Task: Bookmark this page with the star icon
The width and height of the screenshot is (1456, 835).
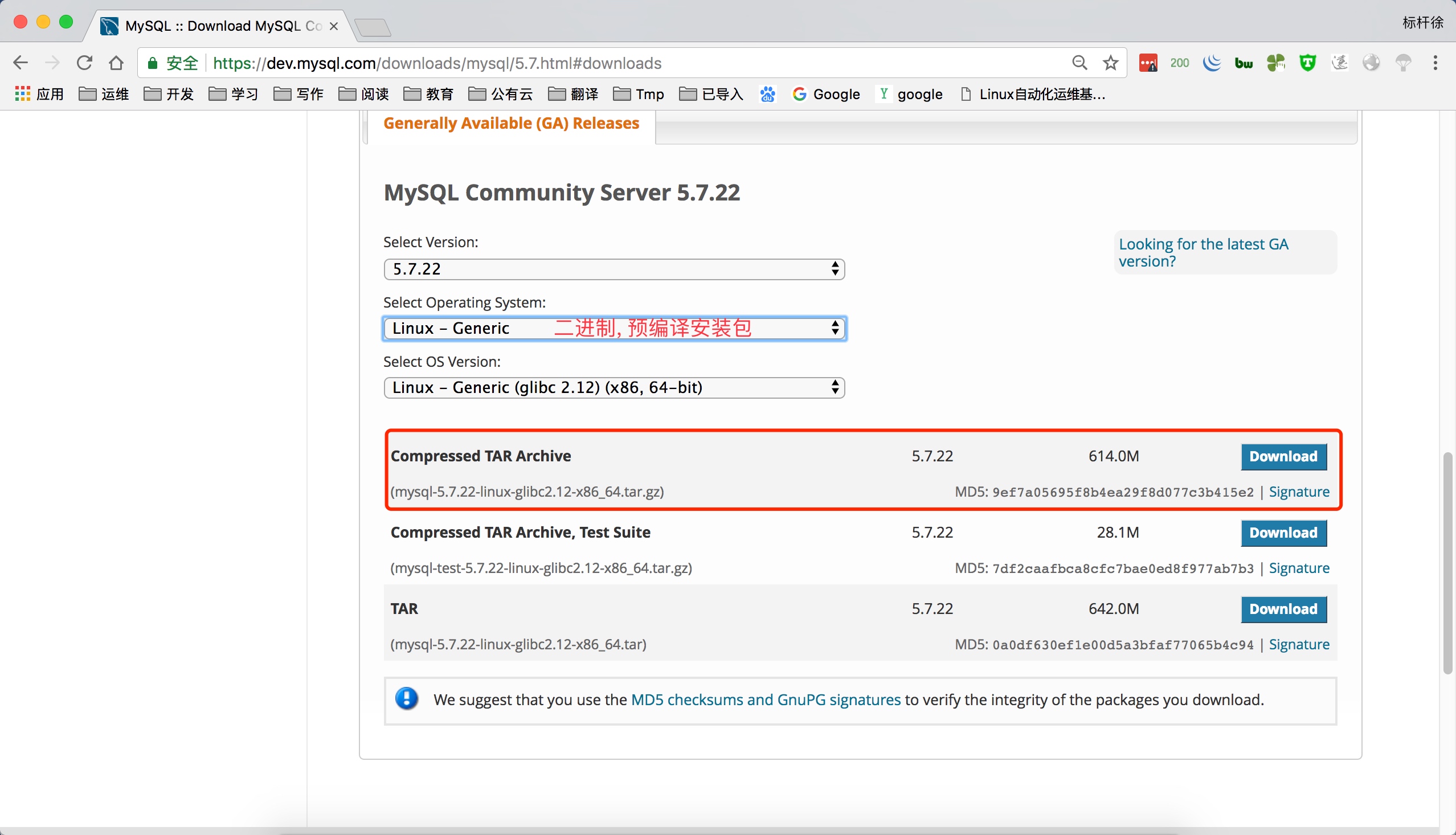Action: tap(1111, 63)
